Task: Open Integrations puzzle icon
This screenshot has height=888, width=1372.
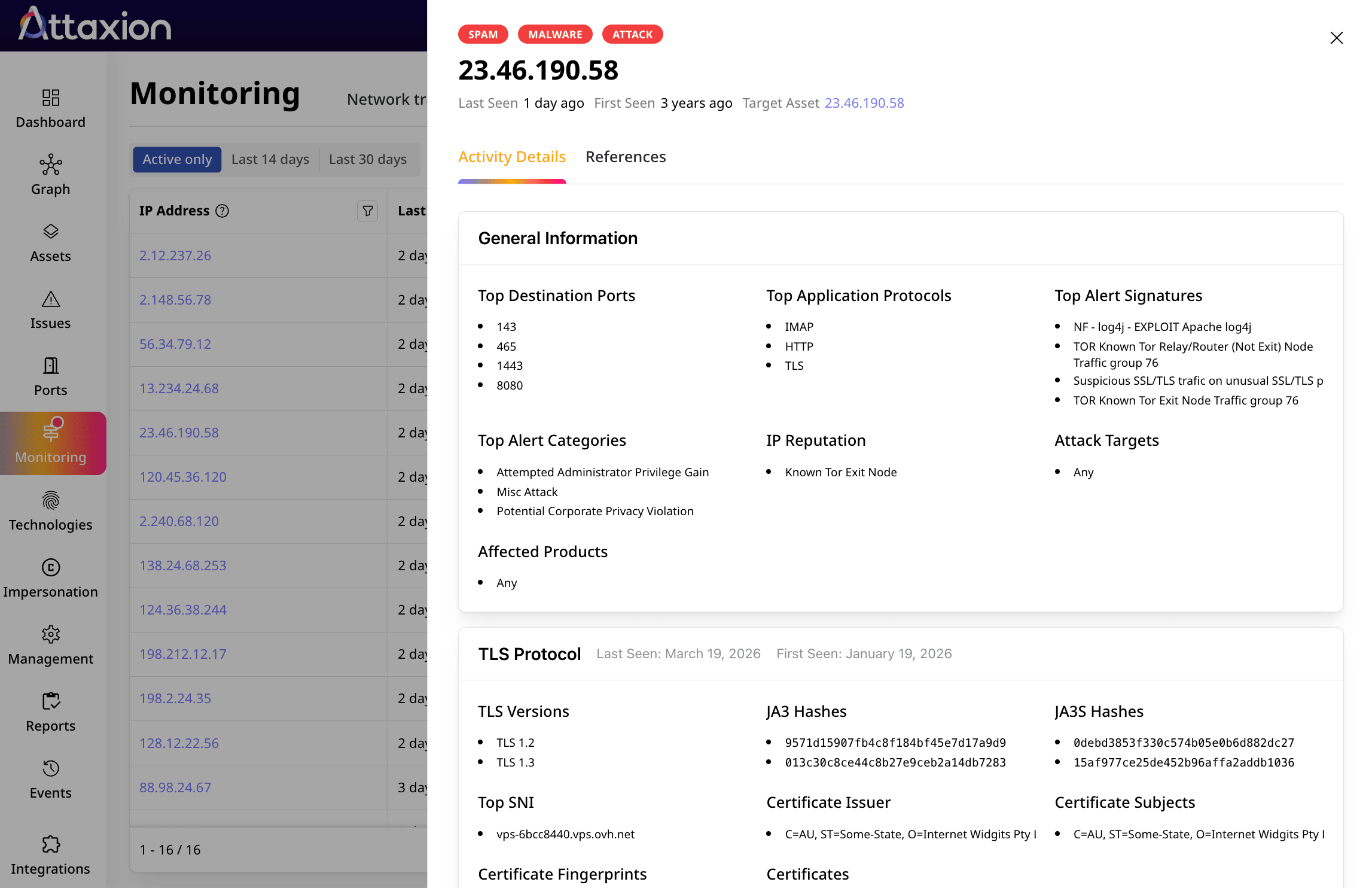Action: 51,844
